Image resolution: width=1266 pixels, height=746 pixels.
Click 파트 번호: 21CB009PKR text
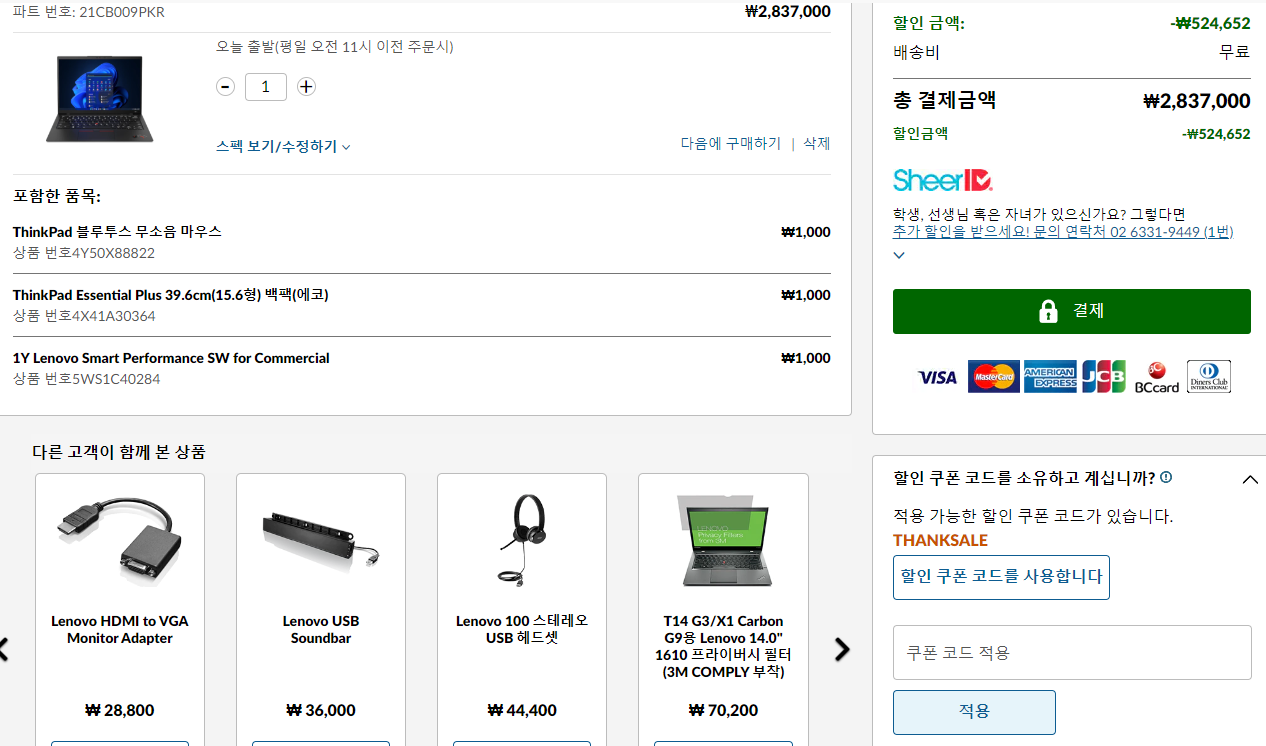coord(89,12)
